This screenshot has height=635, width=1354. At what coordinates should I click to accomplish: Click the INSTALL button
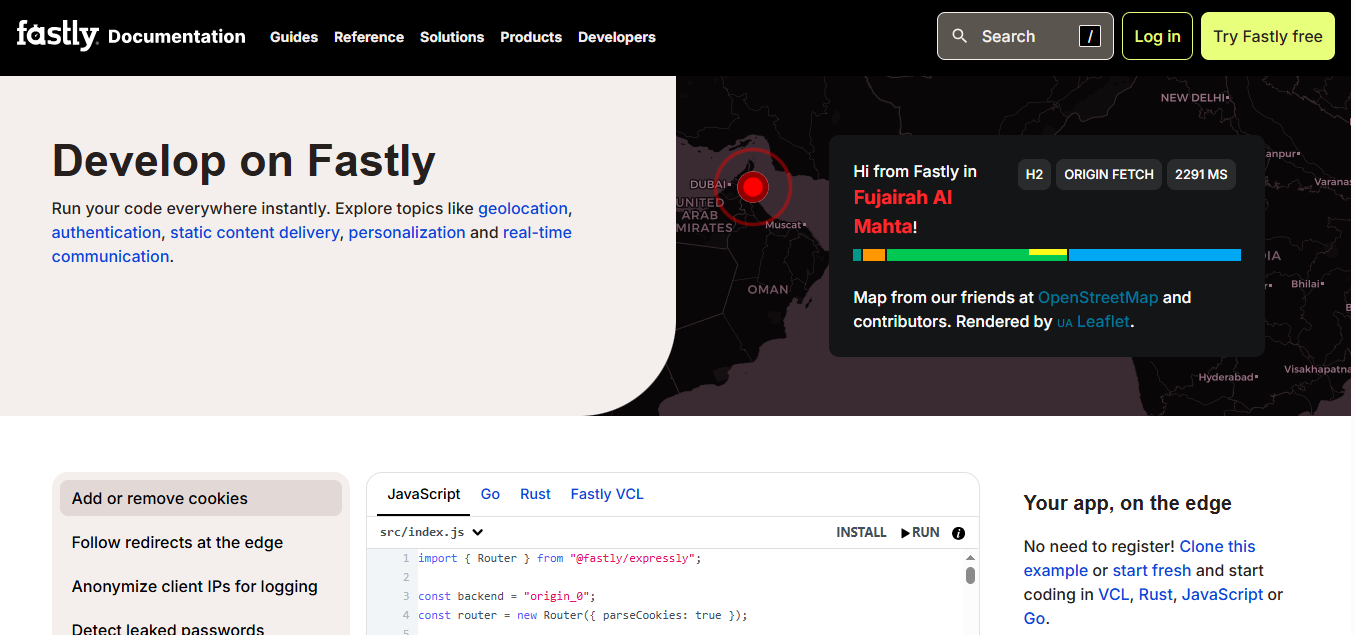click(861, 533)
